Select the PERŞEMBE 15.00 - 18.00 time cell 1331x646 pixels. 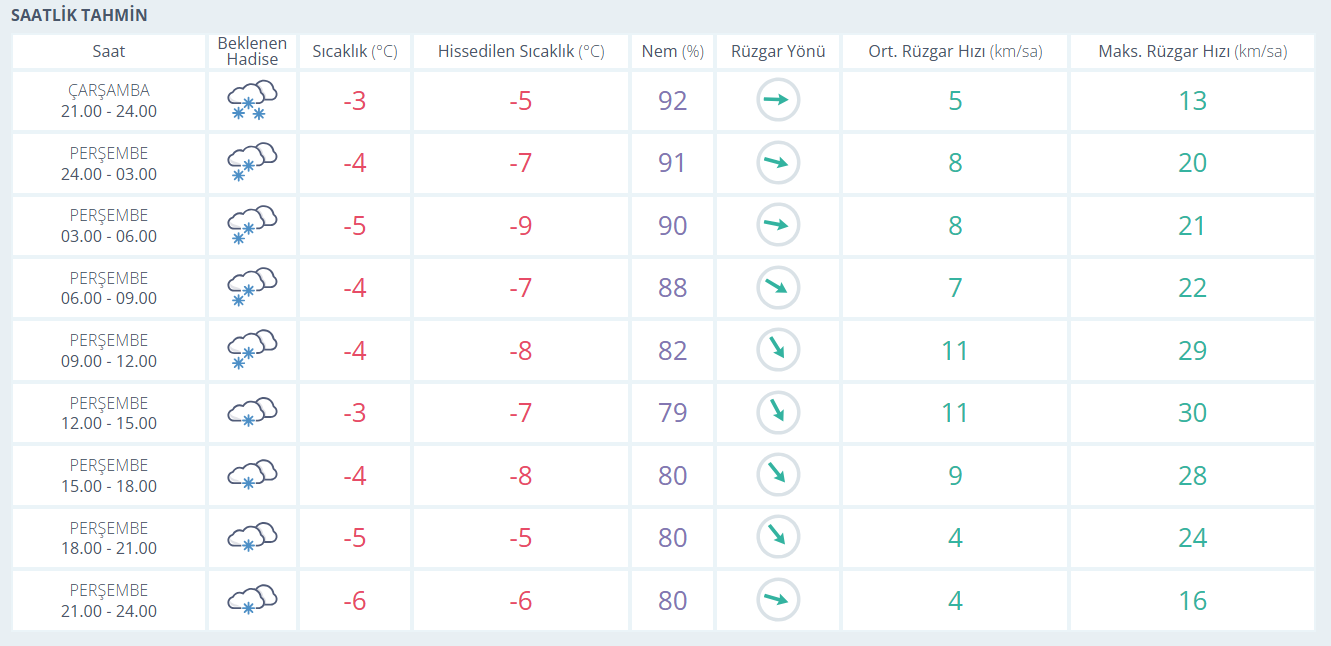tap(109, 476)
